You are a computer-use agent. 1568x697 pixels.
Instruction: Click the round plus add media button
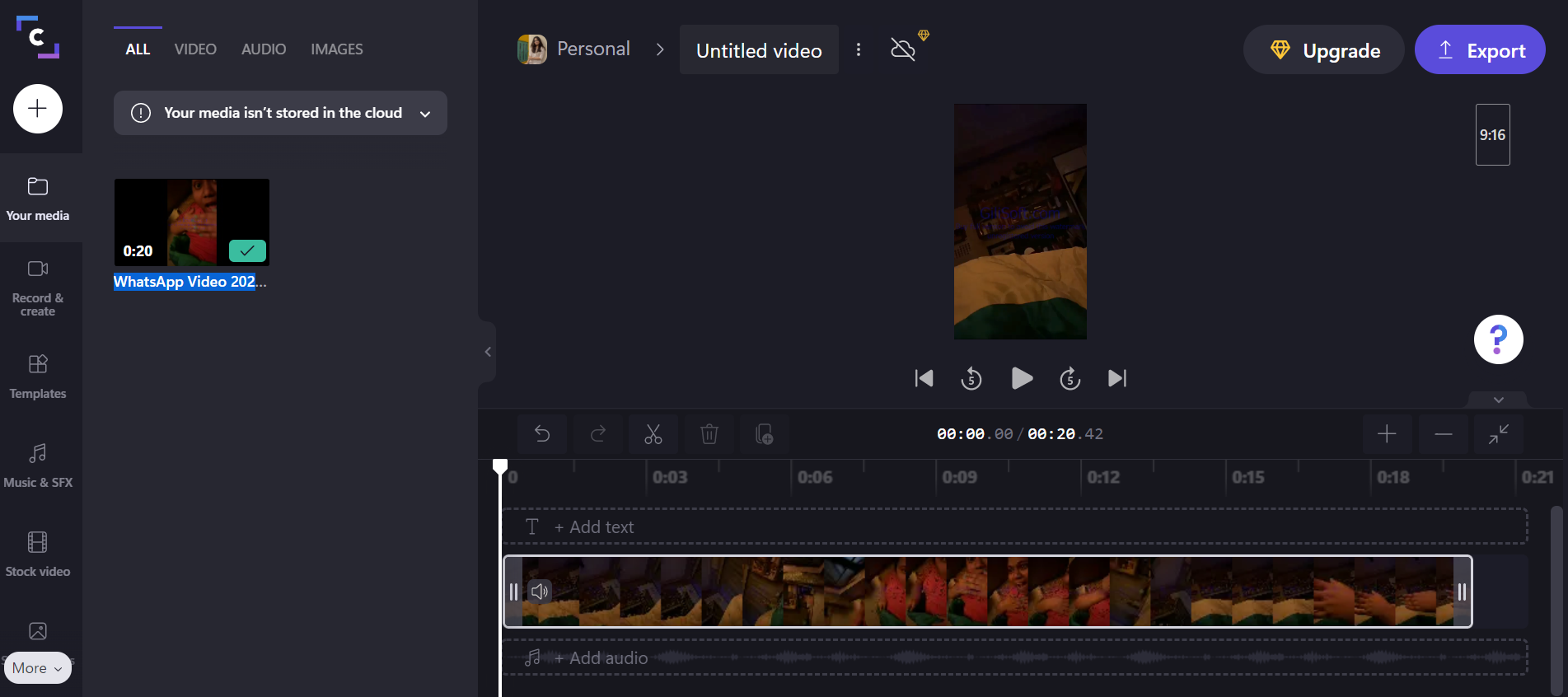[x=38, y=109]
